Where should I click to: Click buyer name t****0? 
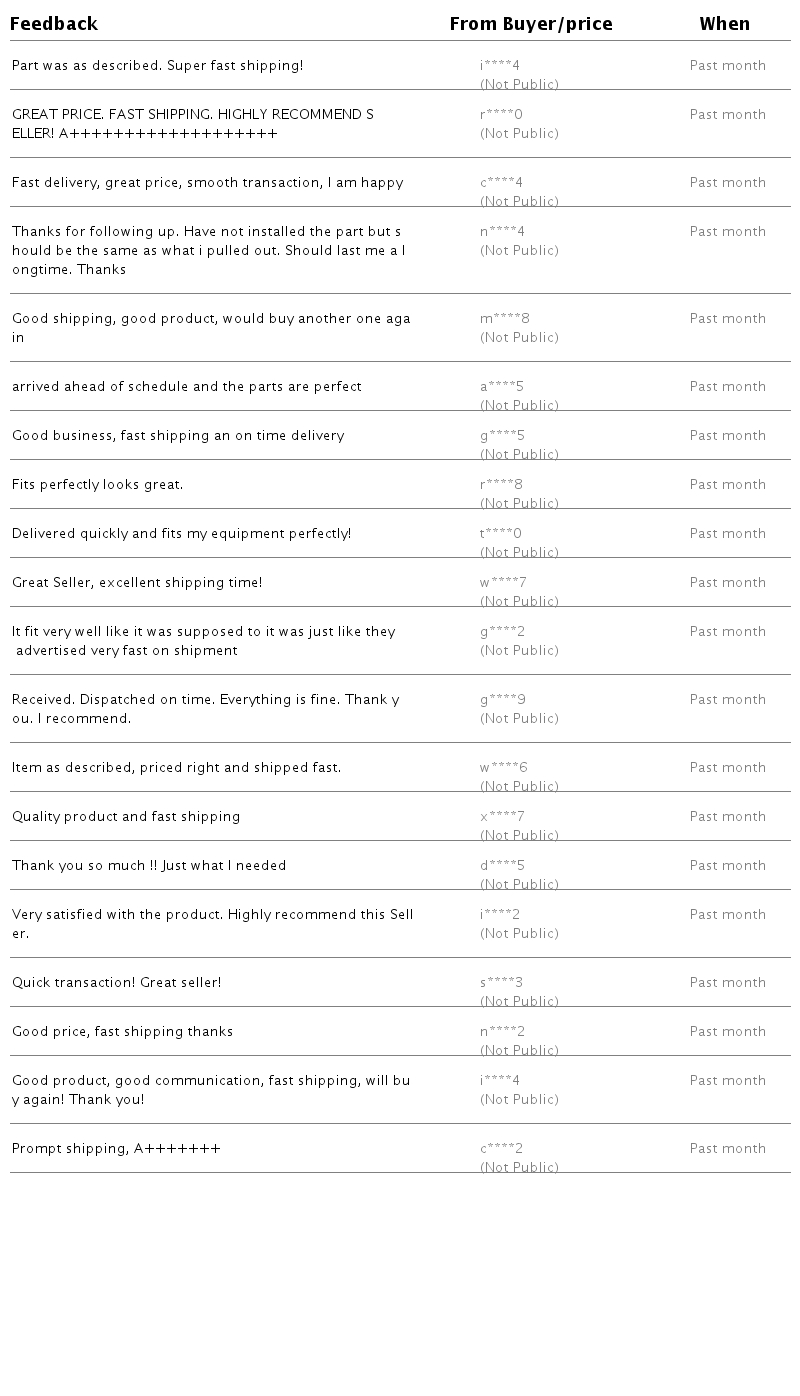point(500,534)
